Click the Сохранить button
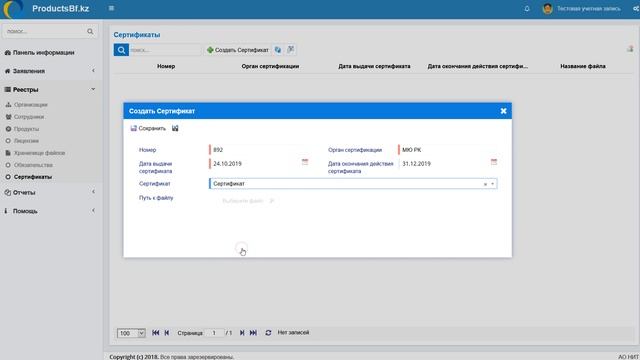Image resolution: width=640 pixels, height=360 pixels. (x=148, y=128)
